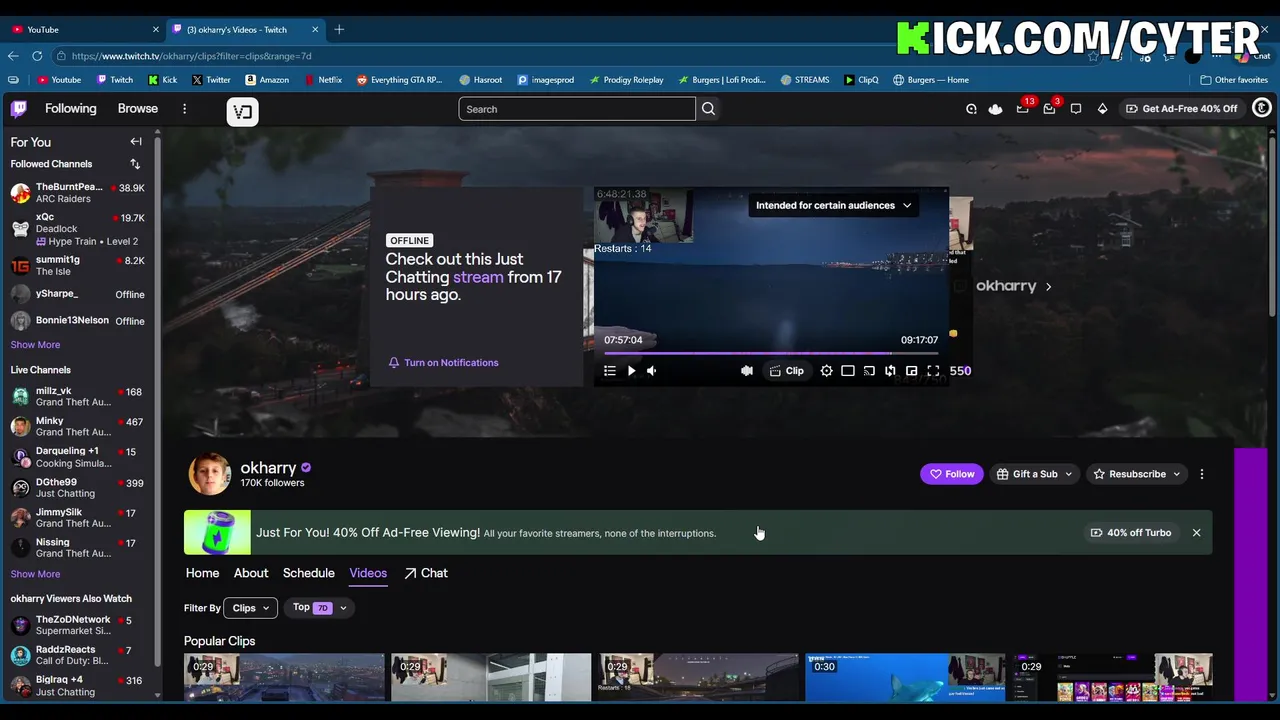The width and height of the screenshot is (1280, 720).
Task: Open a new browser tab
Action: (339, 30)
